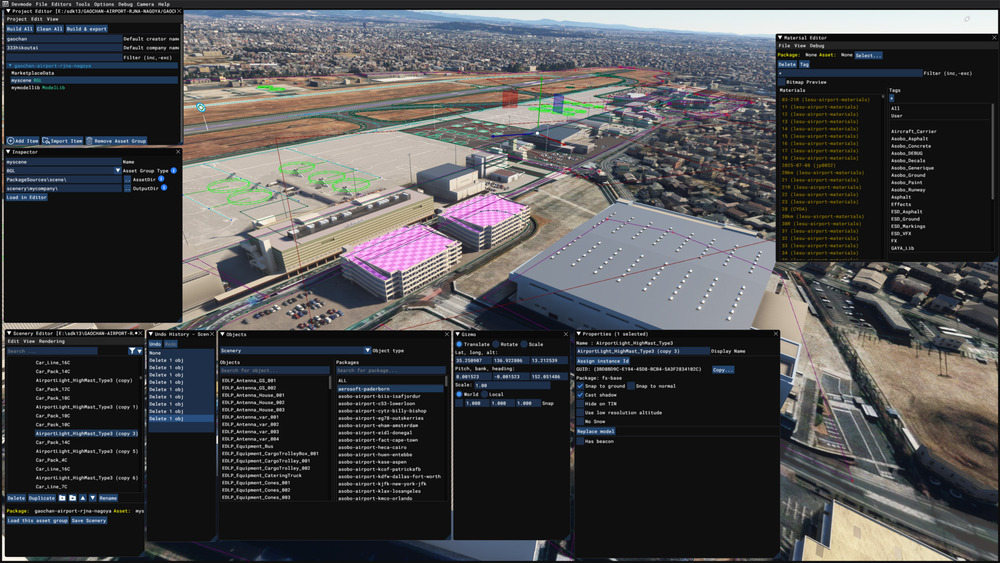
Task: Collapse the gaochan-airport-rjna-nagoya project tree node
Action: [x=10, y=65]
